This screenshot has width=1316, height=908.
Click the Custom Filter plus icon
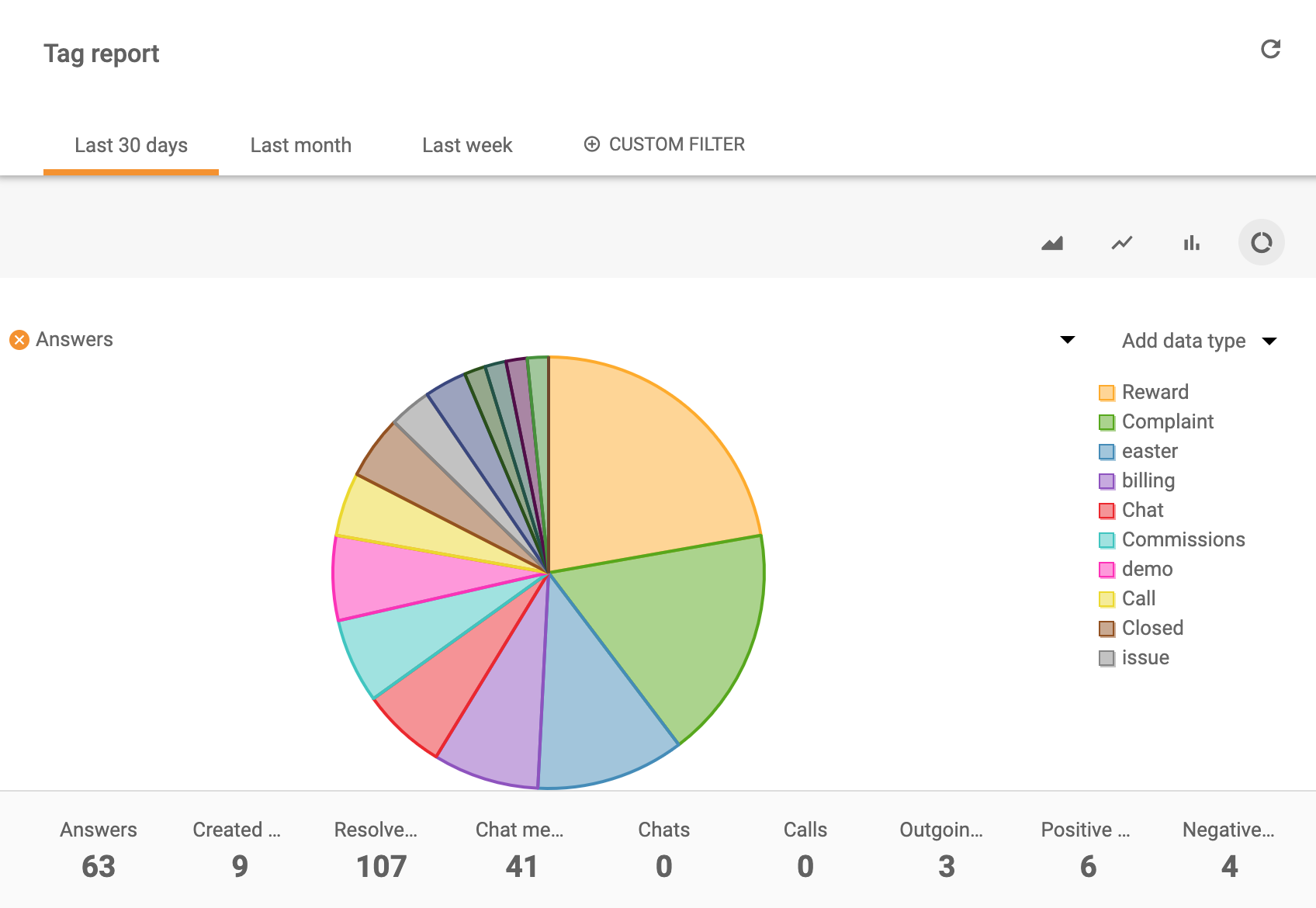click(592, 144)
